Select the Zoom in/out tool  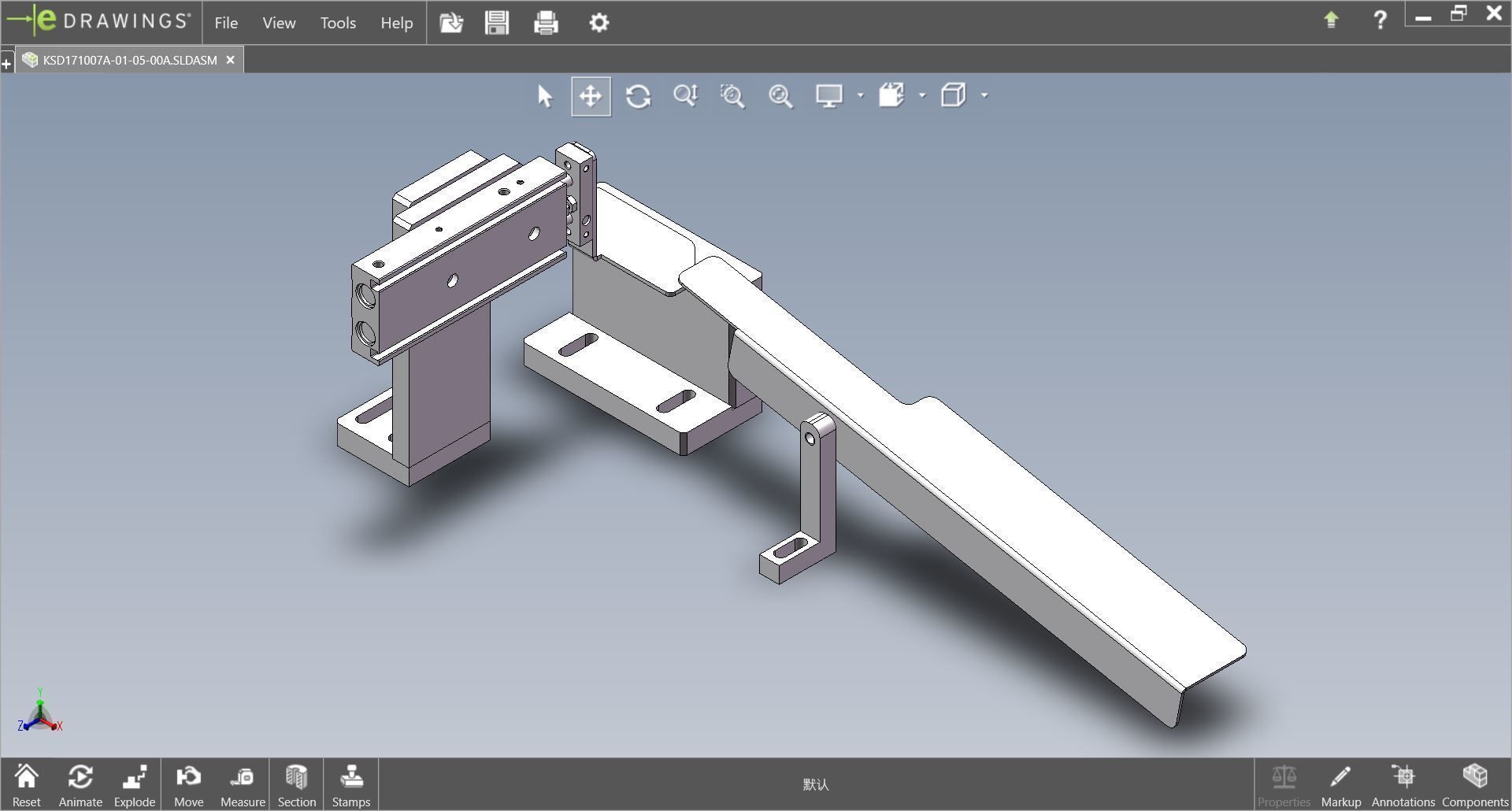(x=686, y=96)
